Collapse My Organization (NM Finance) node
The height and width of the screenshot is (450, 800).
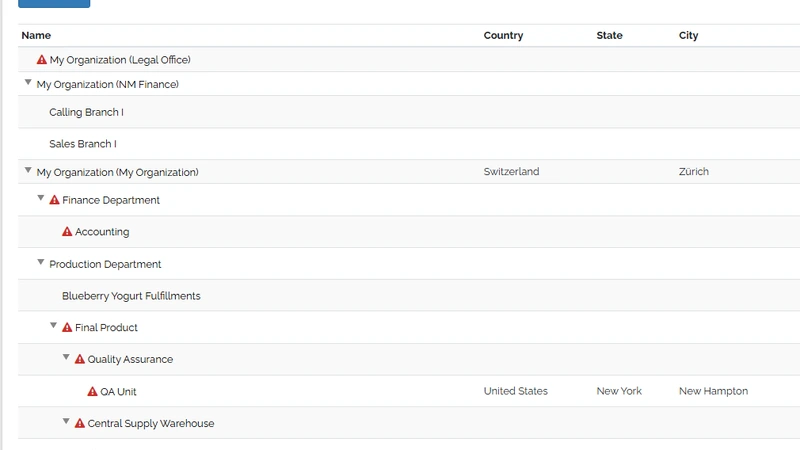coord(28,82)
